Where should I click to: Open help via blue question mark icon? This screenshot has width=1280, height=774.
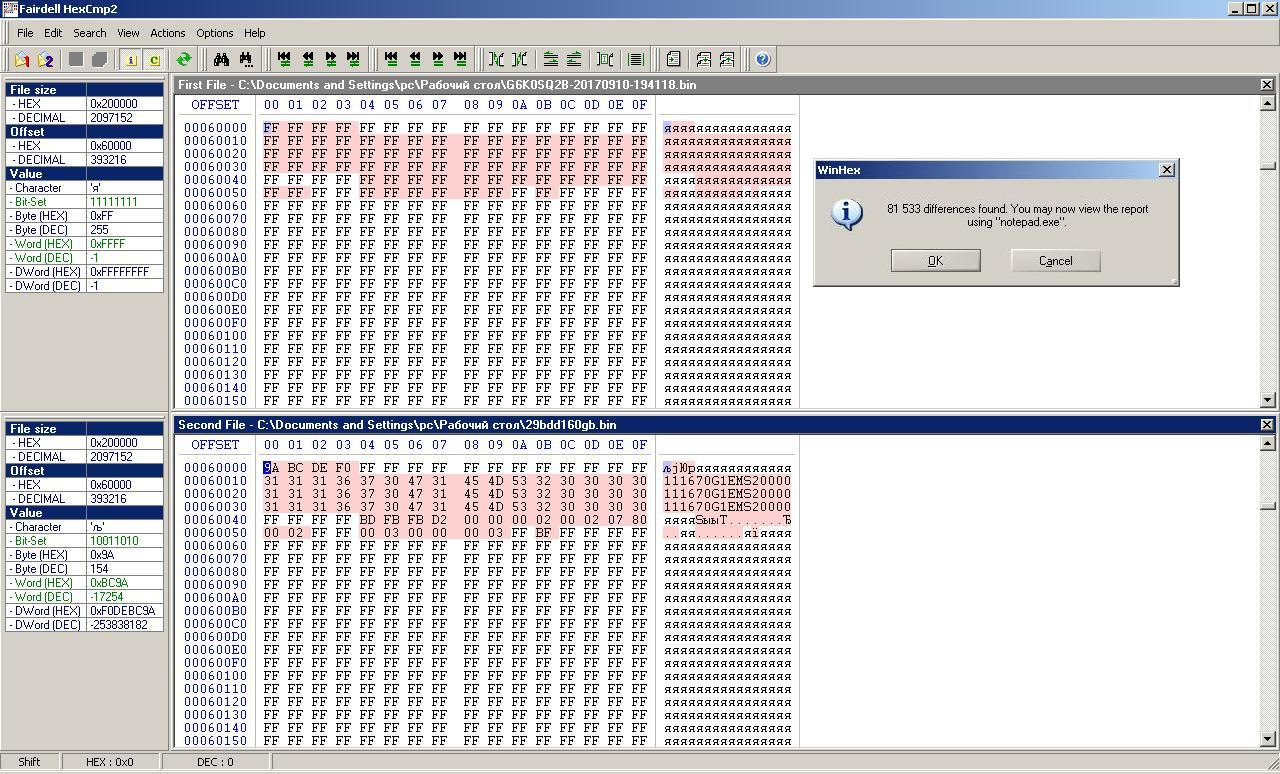(x=763, y=60)
